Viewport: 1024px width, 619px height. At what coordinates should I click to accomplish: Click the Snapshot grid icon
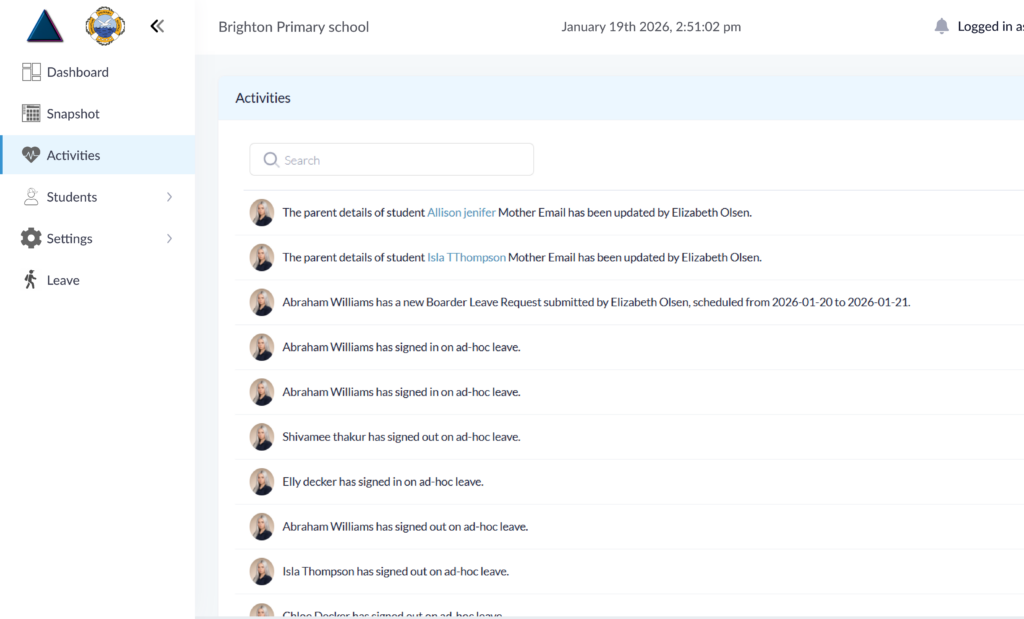(x=31, y=114)
